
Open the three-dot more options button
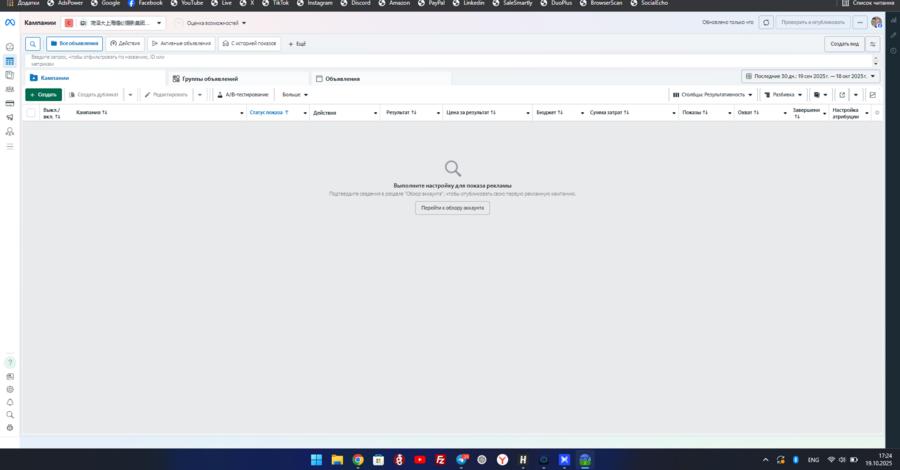pyautogui.click(x=858, y=22)
